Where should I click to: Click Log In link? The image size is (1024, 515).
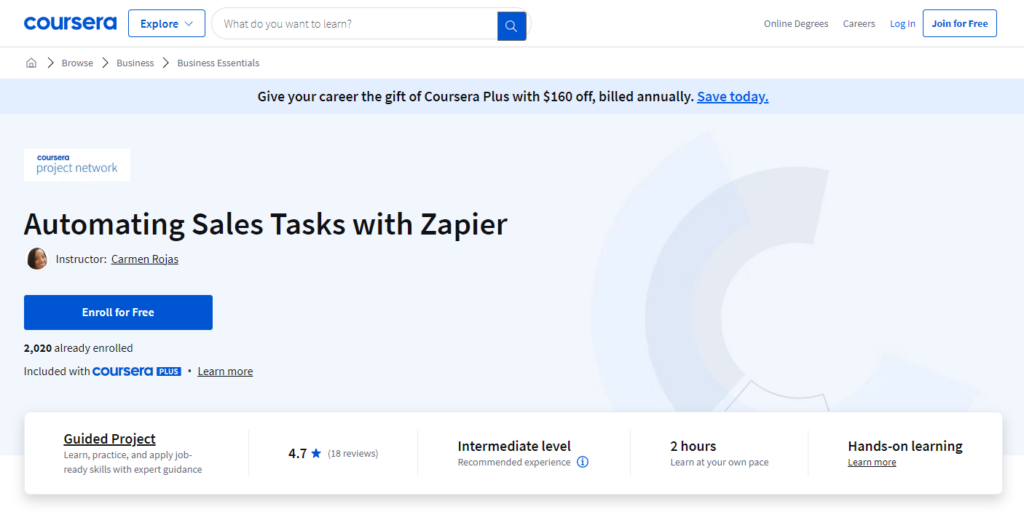[x=903, y=23]
